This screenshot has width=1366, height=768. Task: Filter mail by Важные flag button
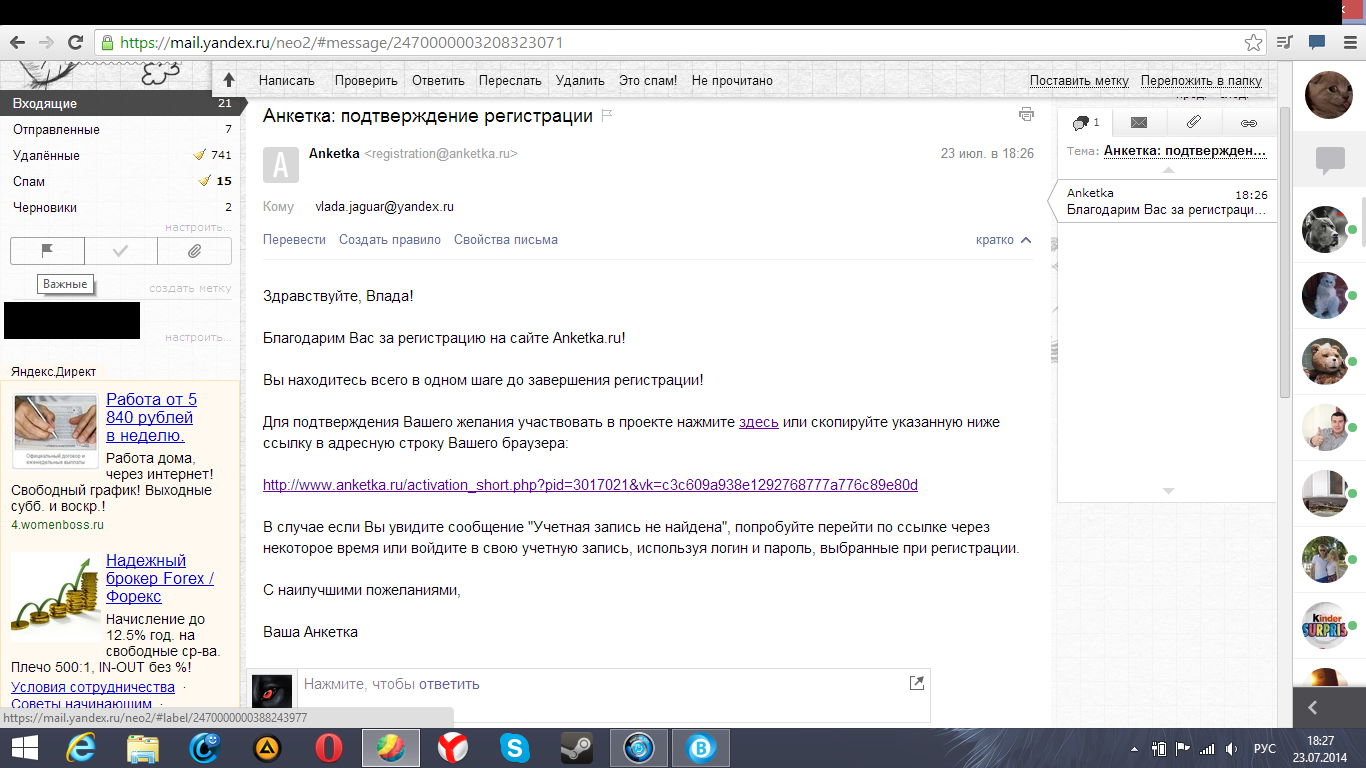[47, 251]
